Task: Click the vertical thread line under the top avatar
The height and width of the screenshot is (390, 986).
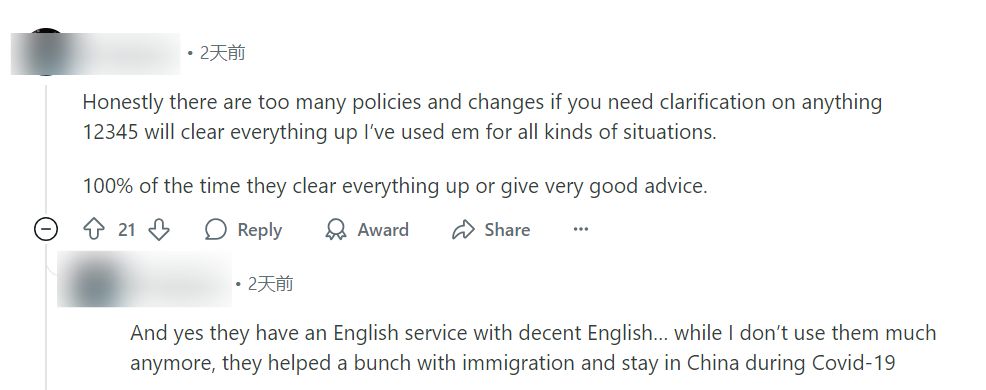Action: click(46, 151)
